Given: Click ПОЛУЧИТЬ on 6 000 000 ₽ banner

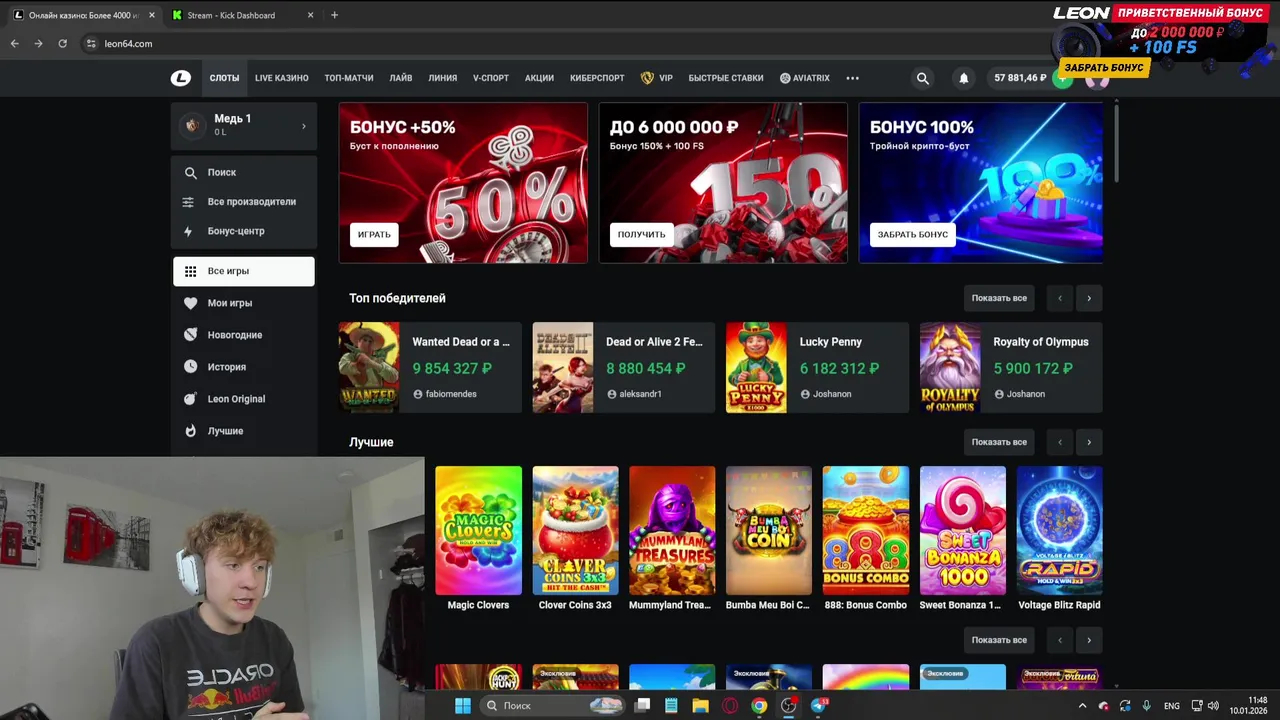Looking at the screenshot, I should point(641,235).
